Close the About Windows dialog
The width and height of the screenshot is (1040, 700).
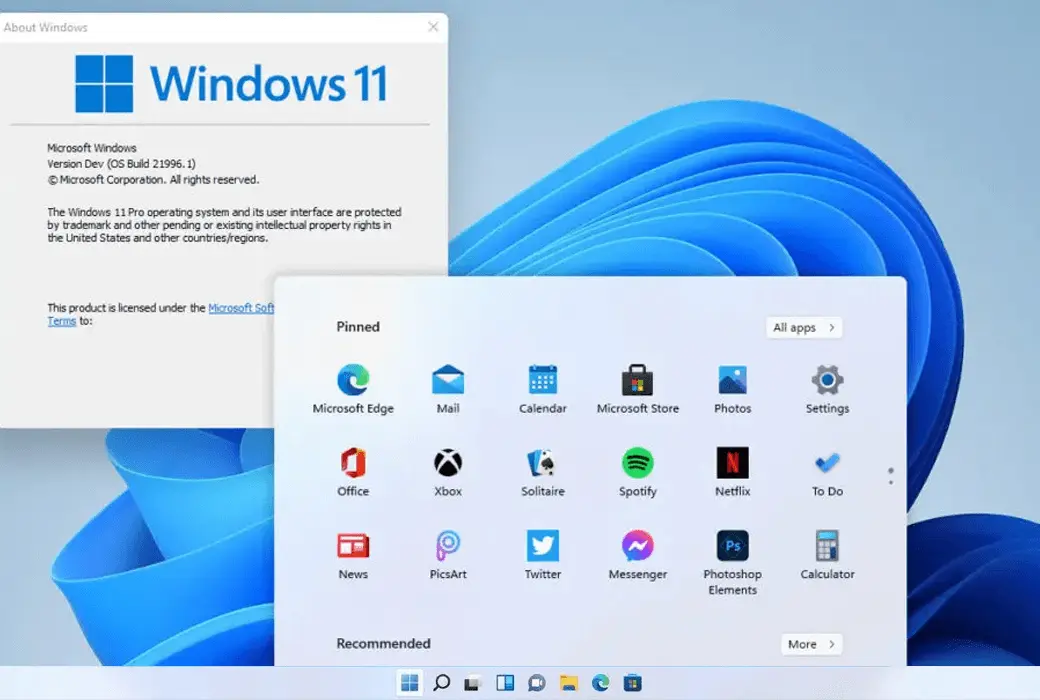pyautogui.click(x=433, y=27)
